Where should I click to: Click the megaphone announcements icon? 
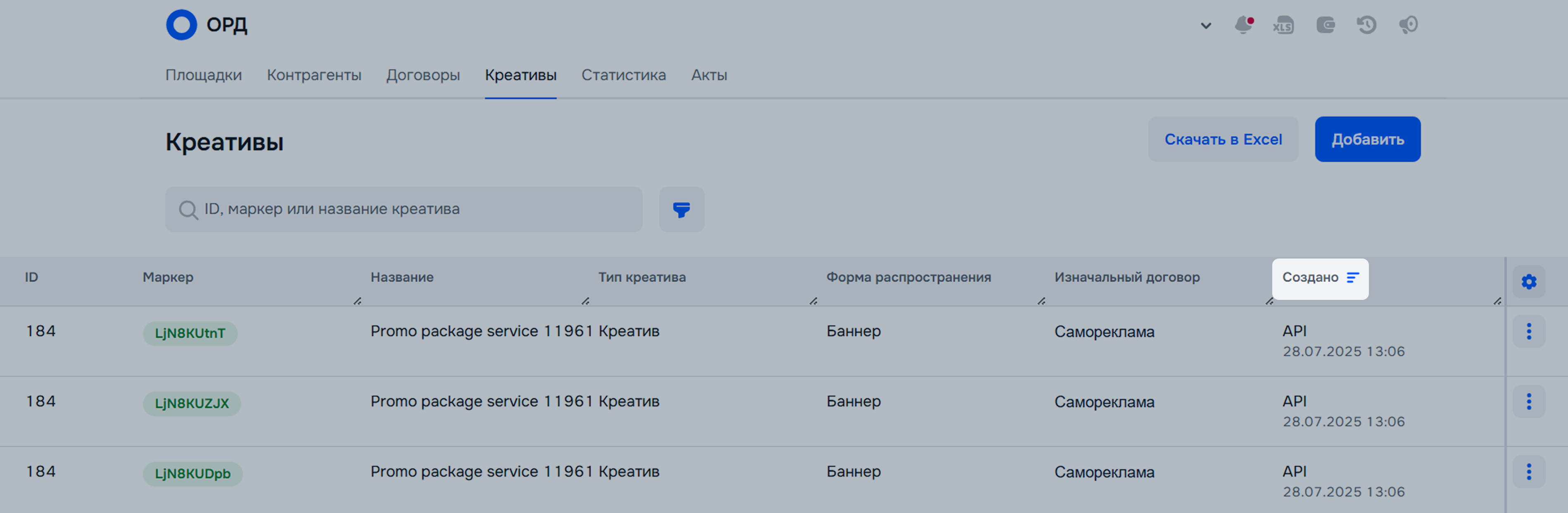(1408, 25)
